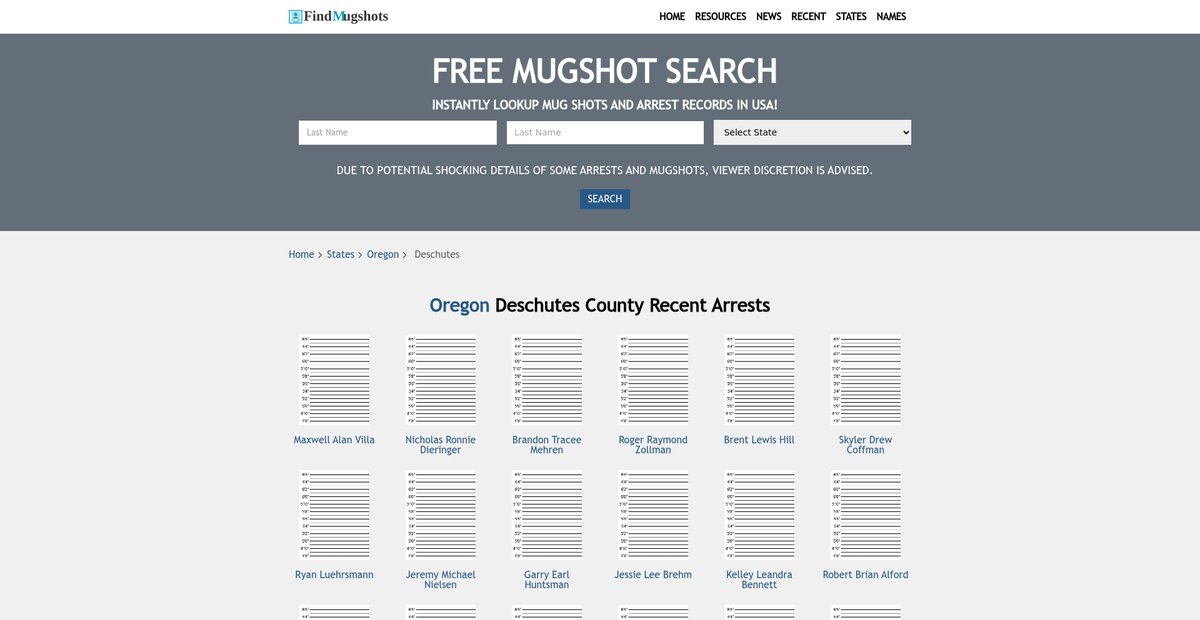Open the STATES menu item
This screenshot has width=1200, height=620.
(851, 17)
